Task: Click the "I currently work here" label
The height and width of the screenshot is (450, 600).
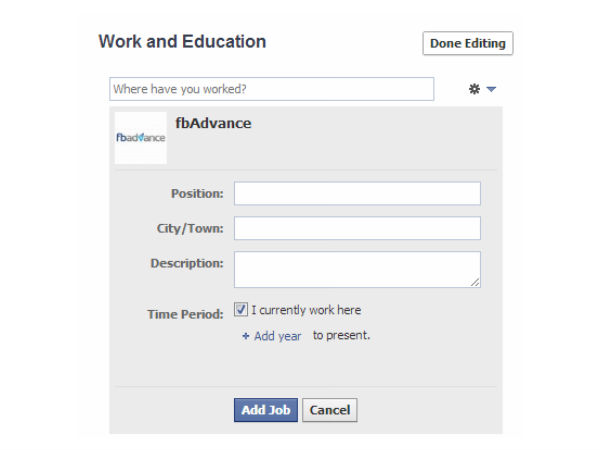Action: coord(306,310)
